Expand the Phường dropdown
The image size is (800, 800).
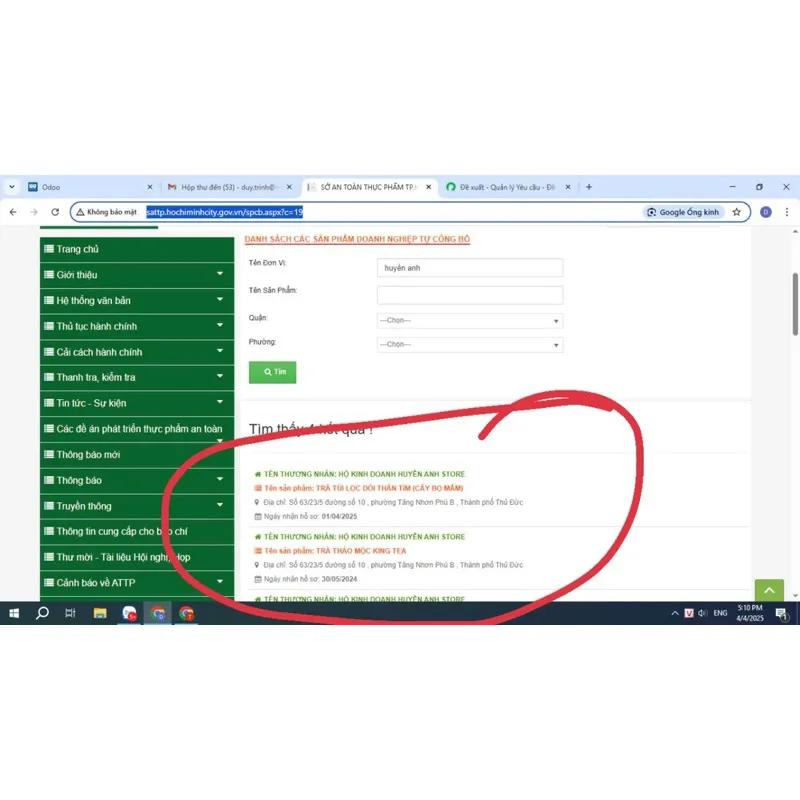point(470,344)
